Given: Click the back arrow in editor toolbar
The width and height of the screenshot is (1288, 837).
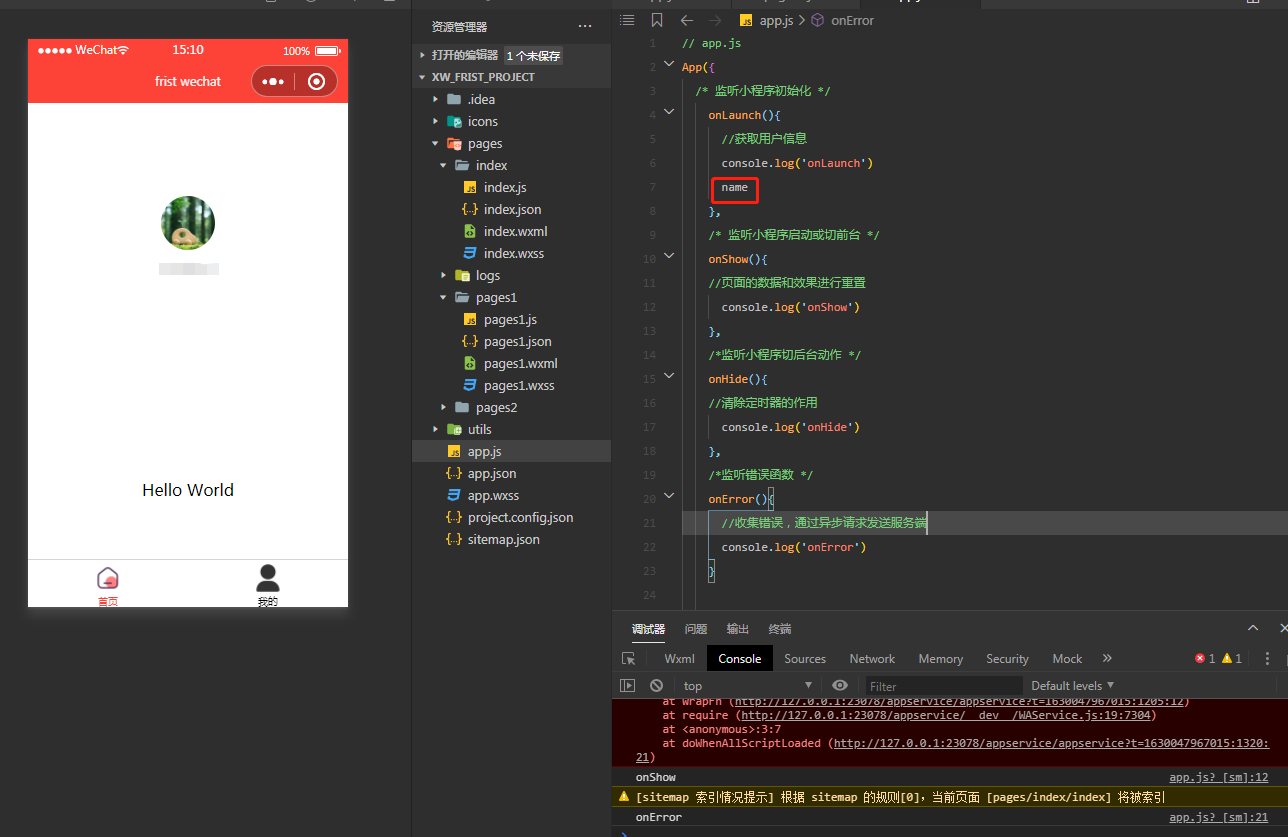Looking at the screenshot, I should pyautogui.click(x=686, y=20).
